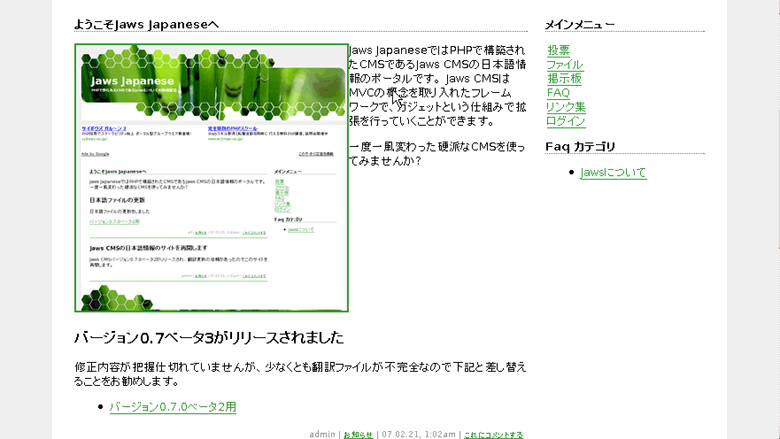
Task: Click これにコメントする link
Action: point(493,435)
